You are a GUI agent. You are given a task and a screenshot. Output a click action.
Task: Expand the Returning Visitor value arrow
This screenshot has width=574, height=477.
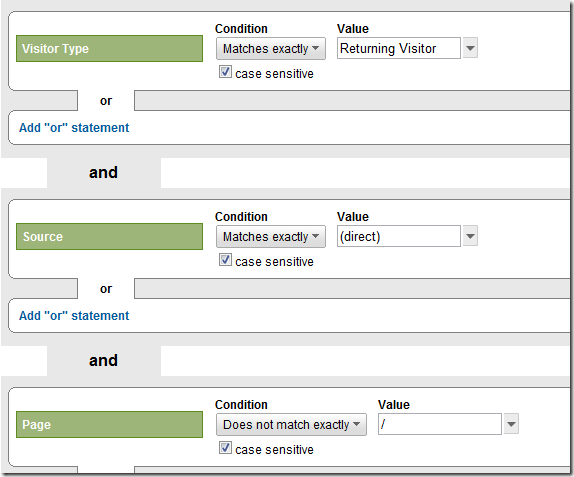point(470,48)
